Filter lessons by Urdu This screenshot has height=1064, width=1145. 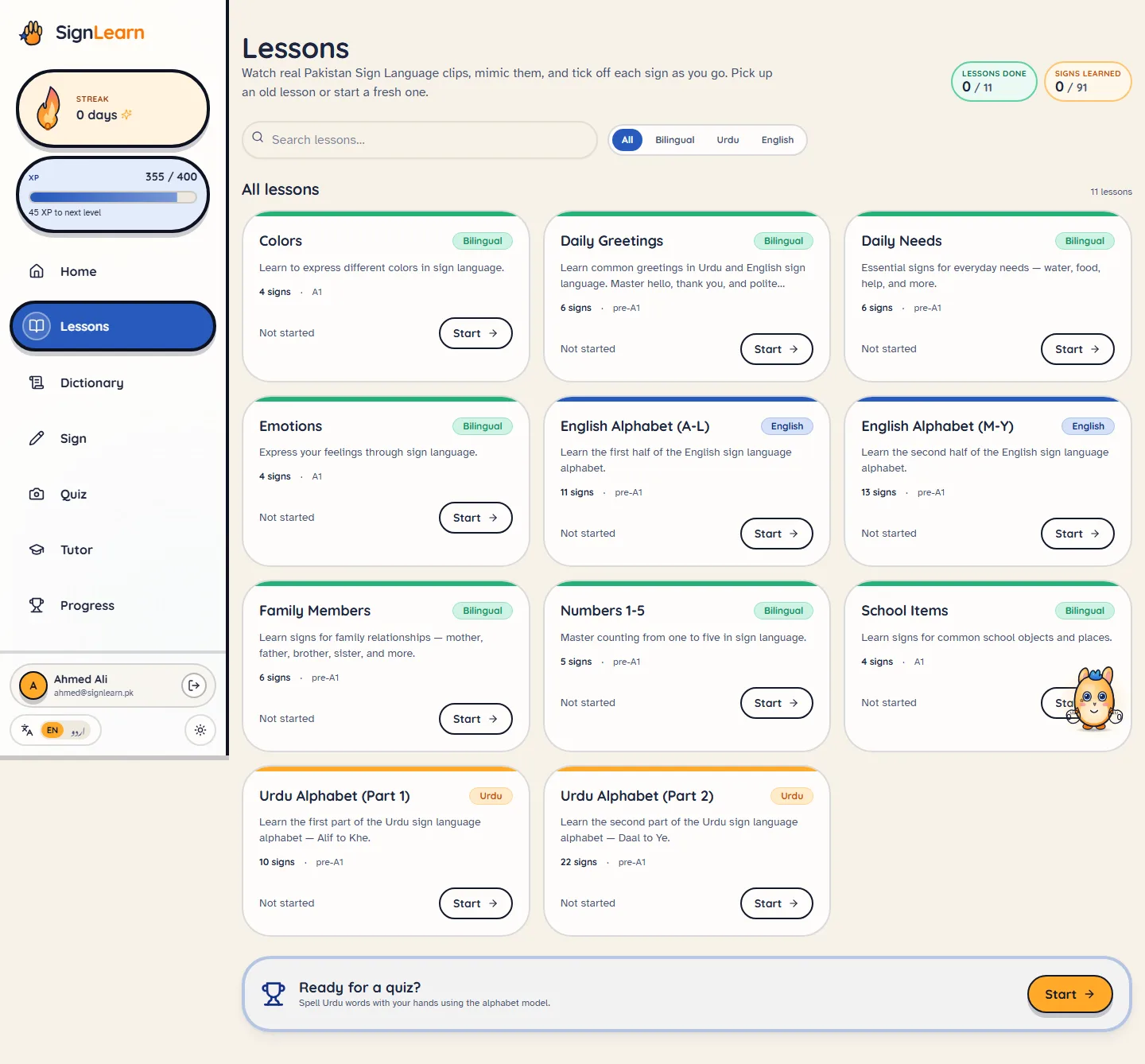[728, 140]
